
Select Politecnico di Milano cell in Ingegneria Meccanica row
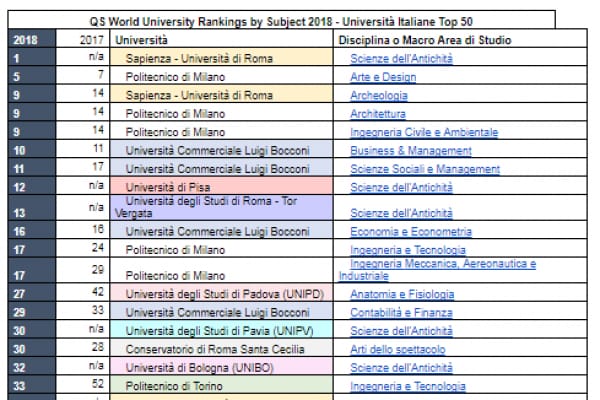[221, 270]
